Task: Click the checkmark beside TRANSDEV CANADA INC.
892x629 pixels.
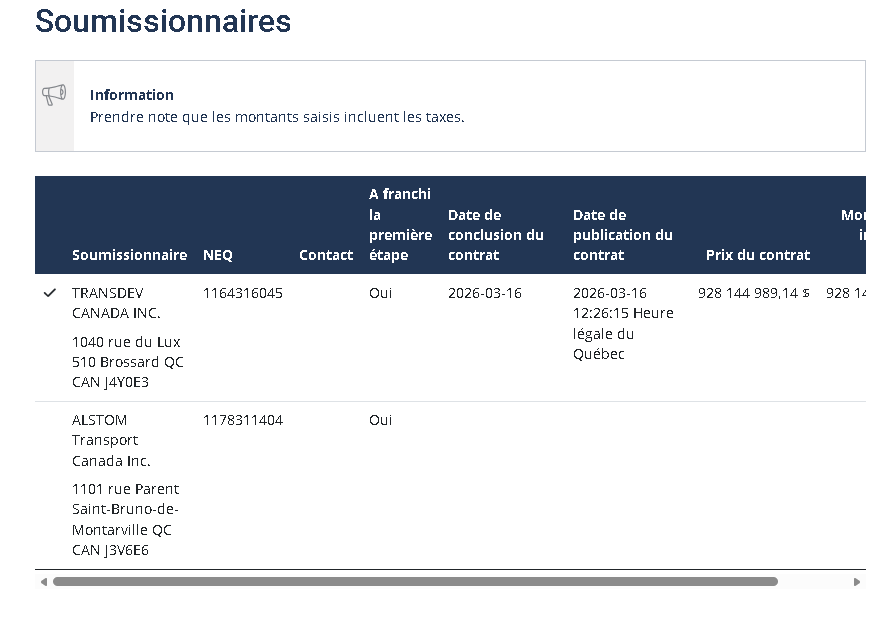Action: coord(50,293)
